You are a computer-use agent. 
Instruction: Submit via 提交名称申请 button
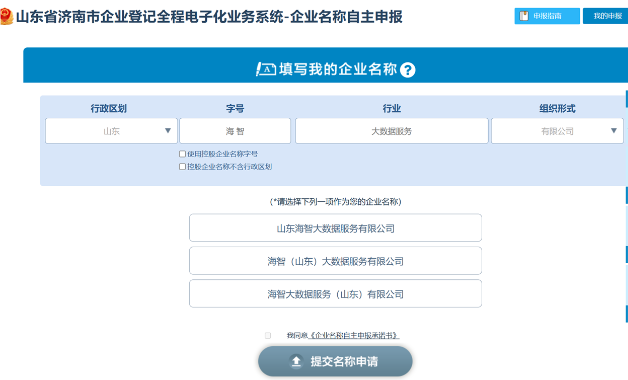[x=335, y=362]
